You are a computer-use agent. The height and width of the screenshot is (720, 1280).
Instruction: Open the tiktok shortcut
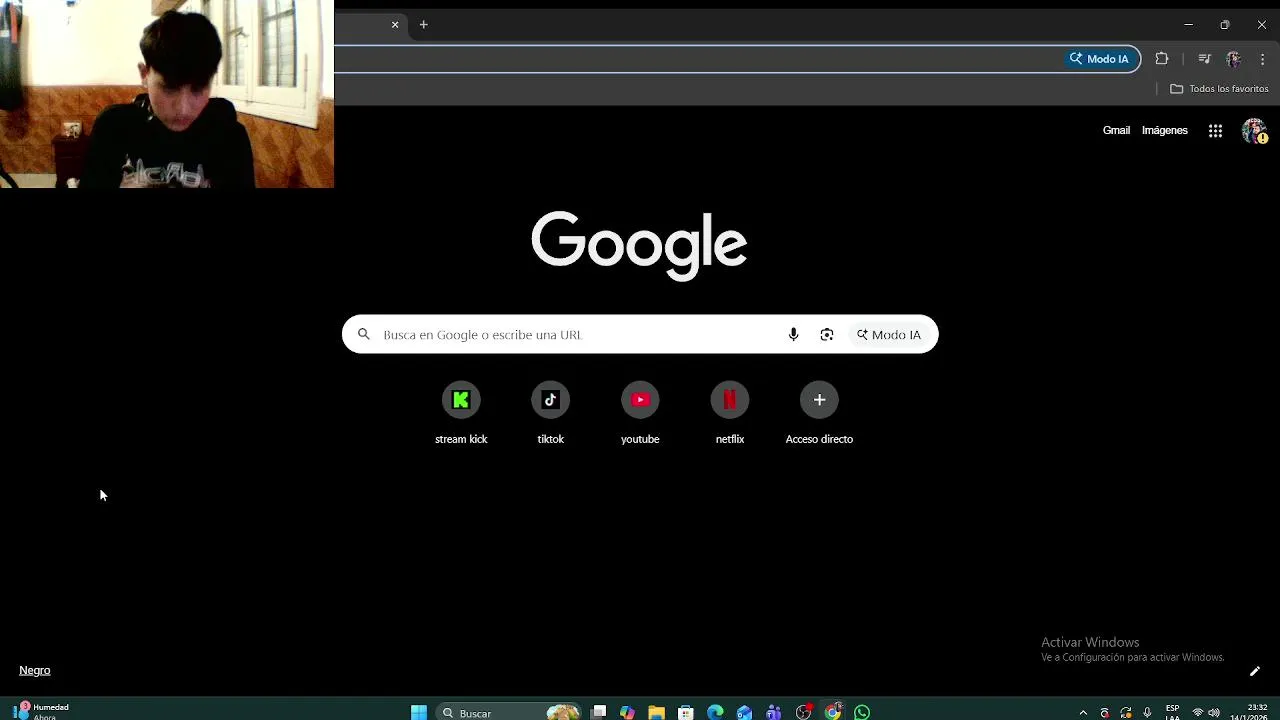click(x=550, y=414)
